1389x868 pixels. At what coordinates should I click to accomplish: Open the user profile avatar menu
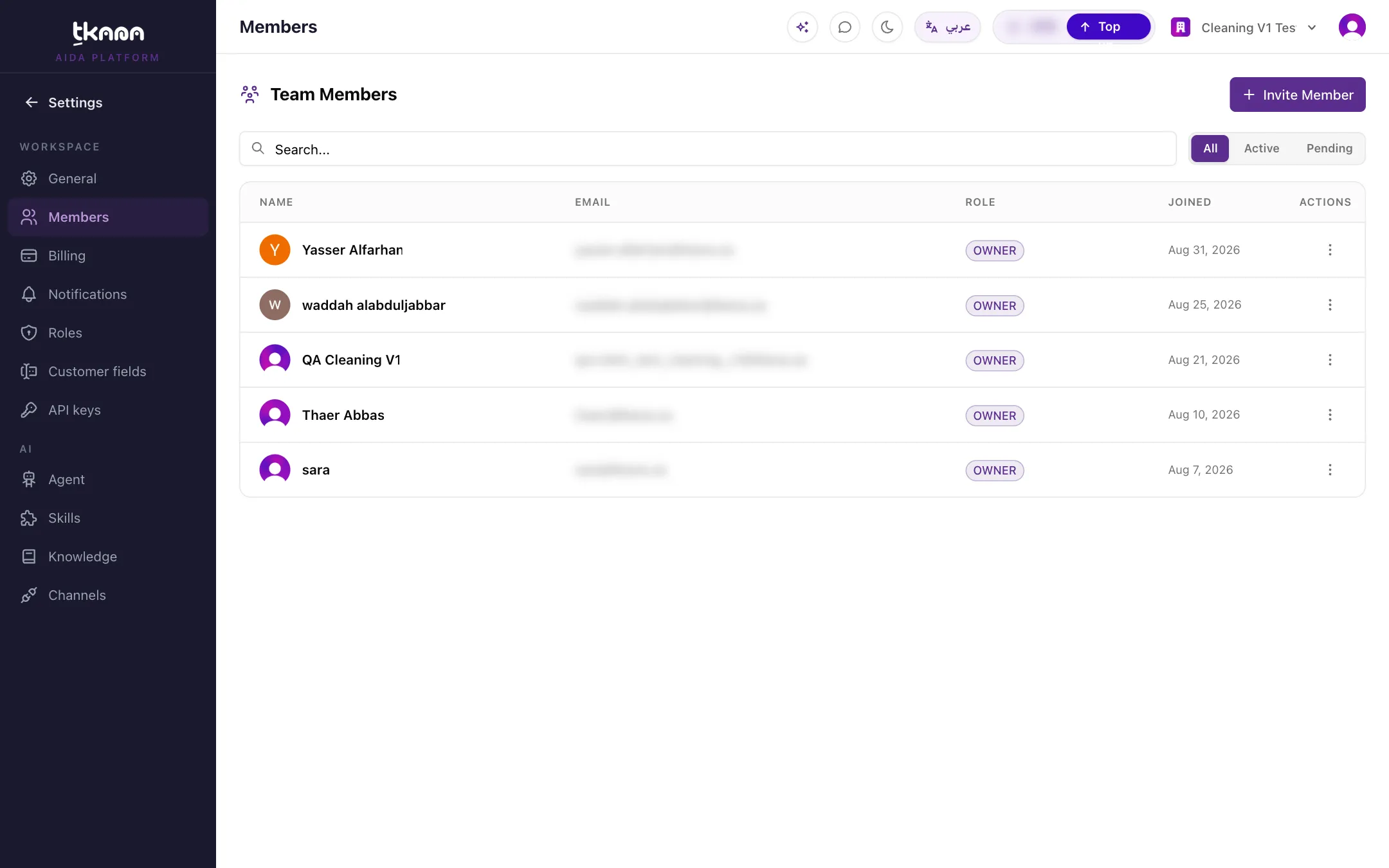(x=1352, y=27)
